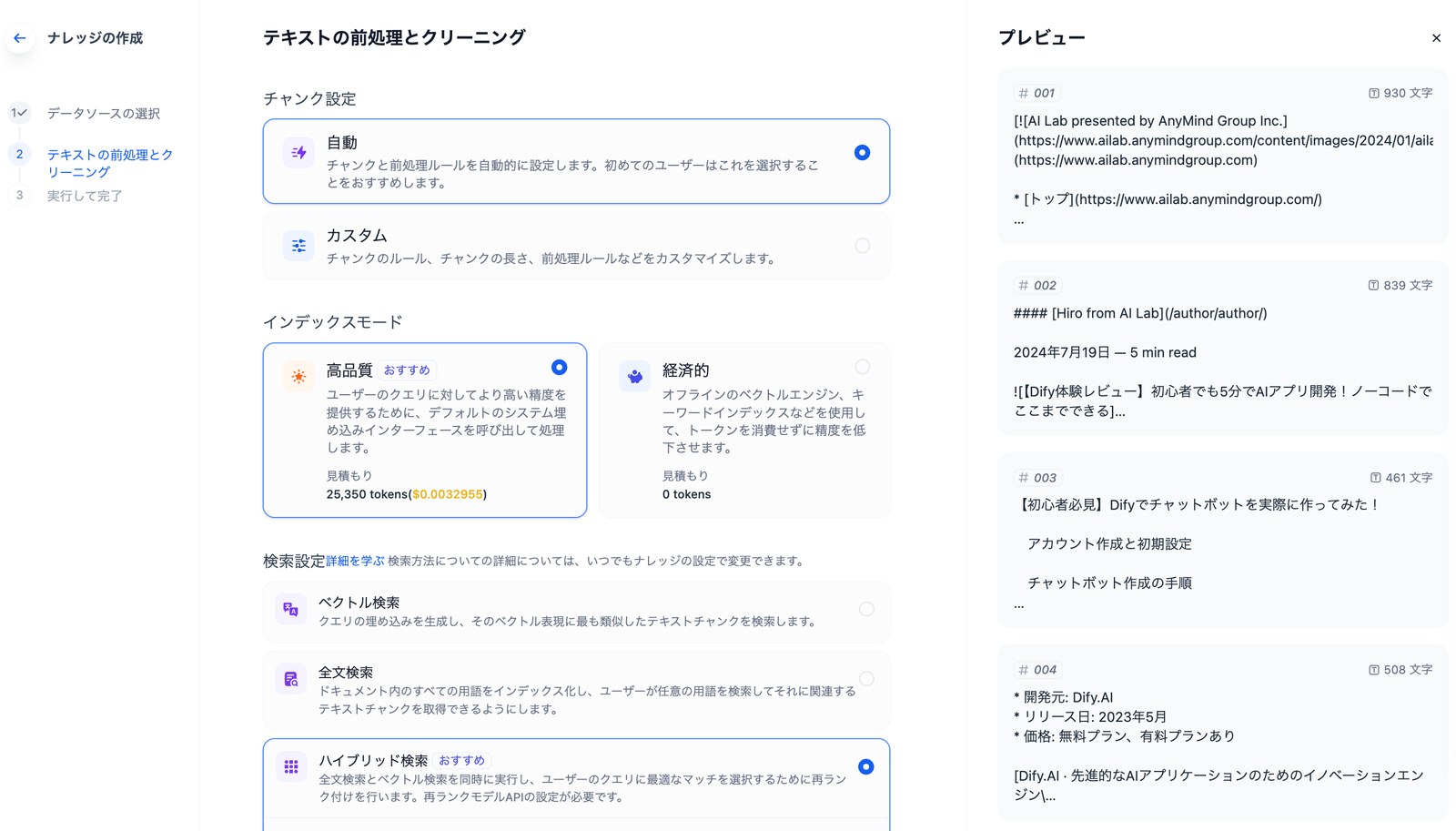Select the 全文検索 retrieval option
Image resolution: width=1456 pixels, height=831 pixels.
[865, 678]
